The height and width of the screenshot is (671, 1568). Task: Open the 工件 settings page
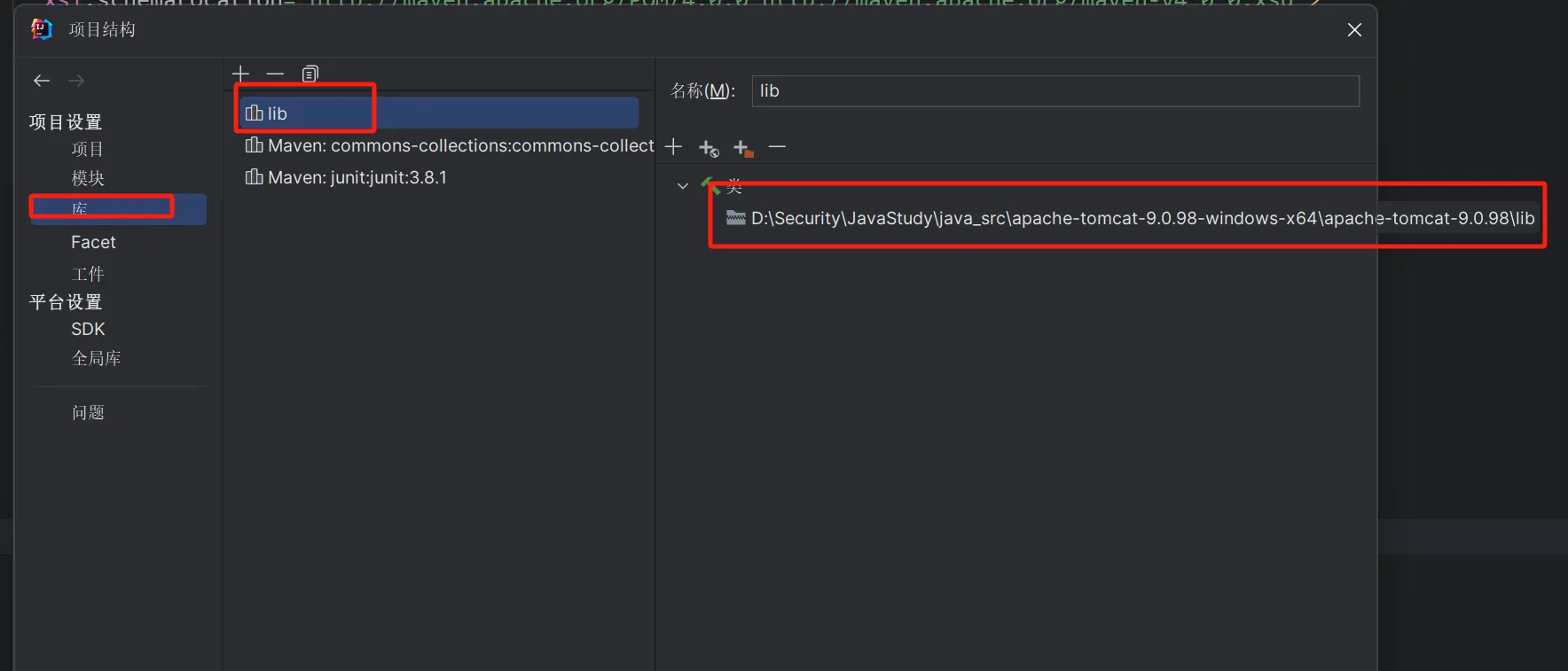click(88, 274)
